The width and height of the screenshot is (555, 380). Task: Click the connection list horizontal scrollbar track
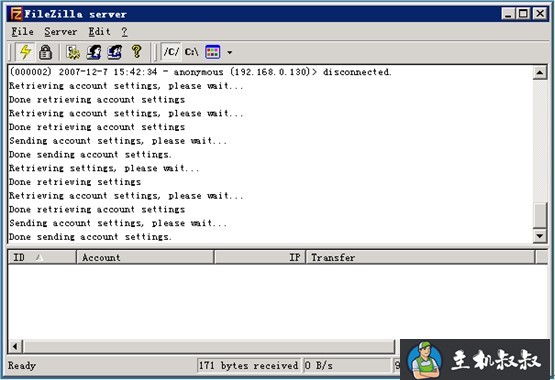click(x=209, y=346)
